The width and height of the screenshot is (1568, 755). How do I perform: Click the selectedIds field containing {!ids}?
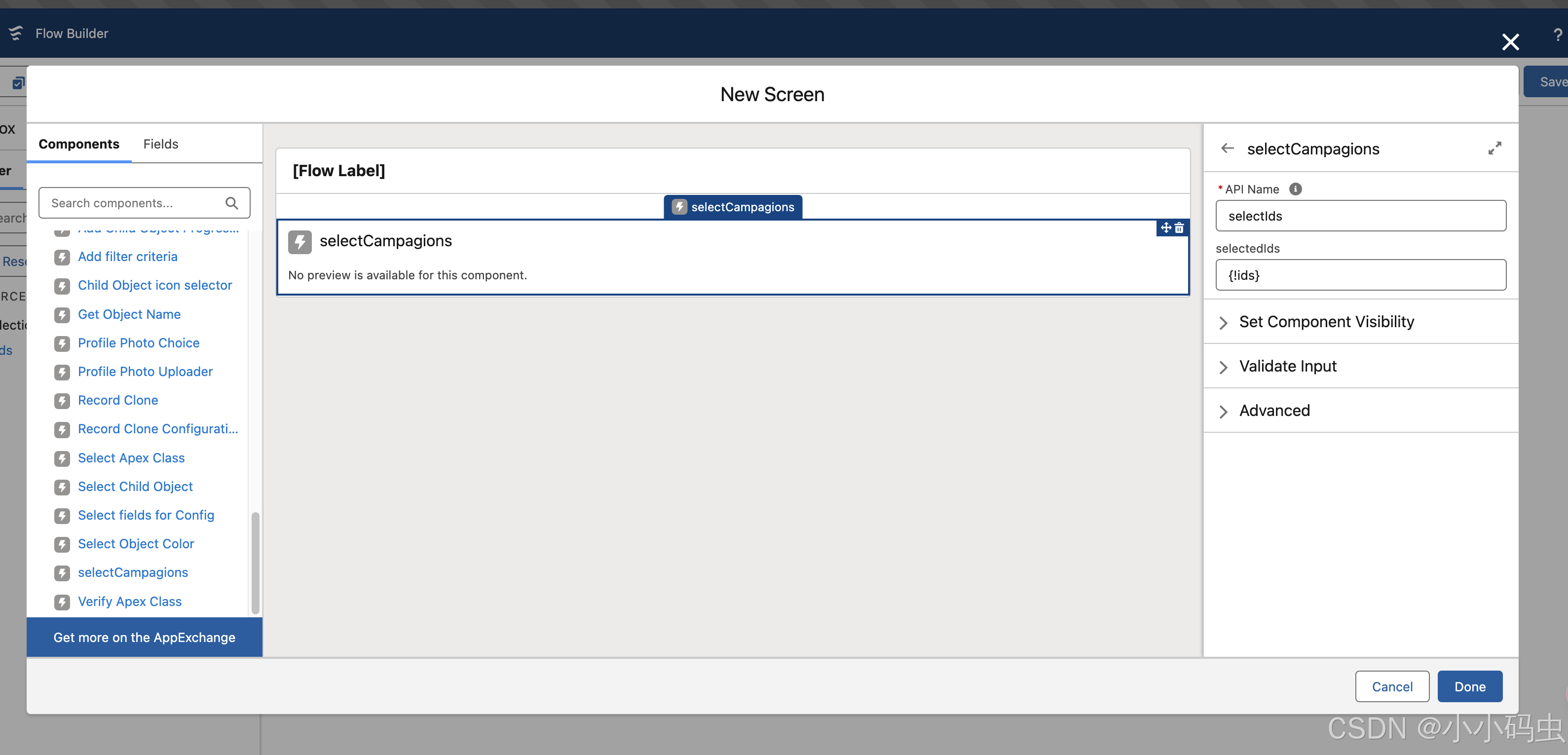pyautogui.click(x=1360, y=275)
